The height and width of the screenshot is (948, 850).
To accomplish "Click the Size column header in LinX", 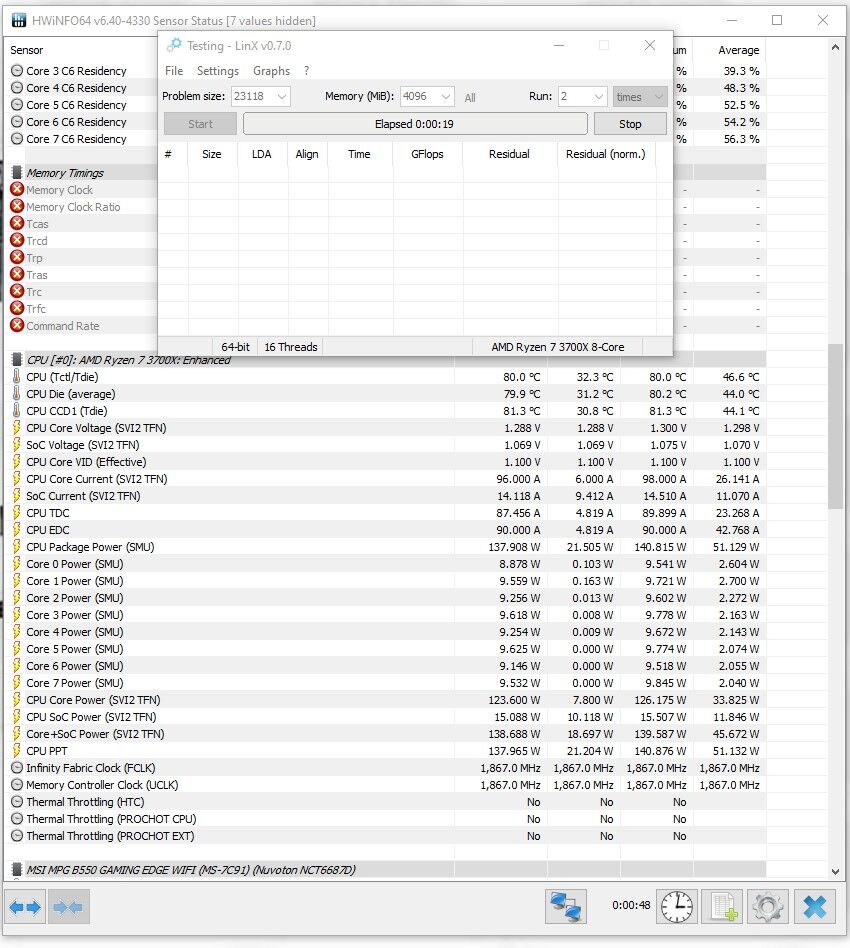I will click(212, 154).
